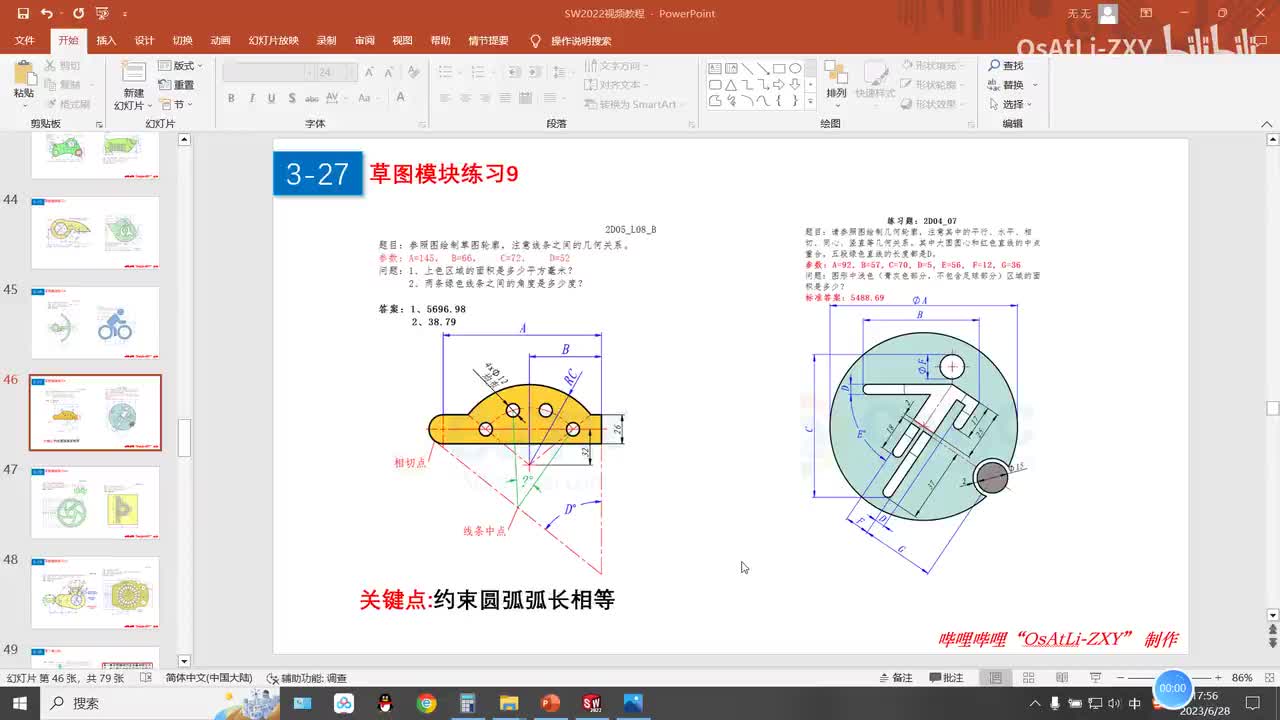
Task: Switch to Transitions (切换) tab
Action: pyautogui.click(x=182, y=41)
